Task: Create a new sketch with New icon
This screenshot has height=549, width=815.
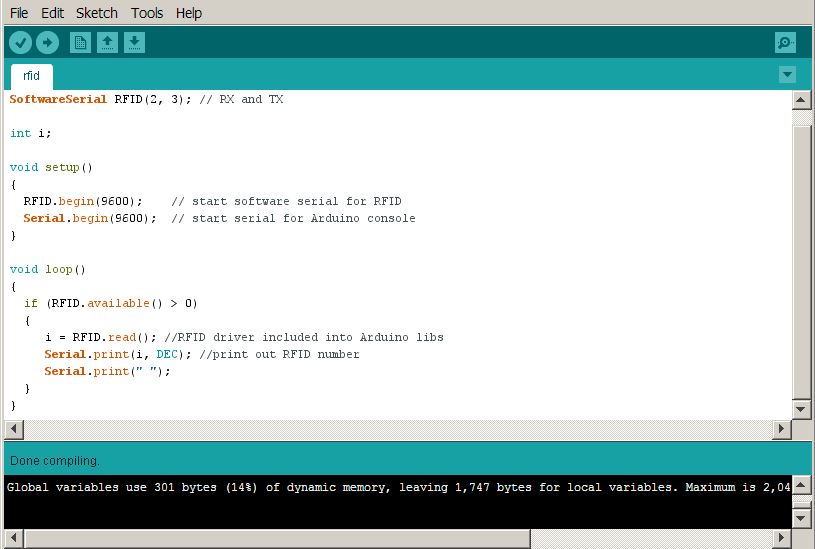Action: tap(80, 43)
